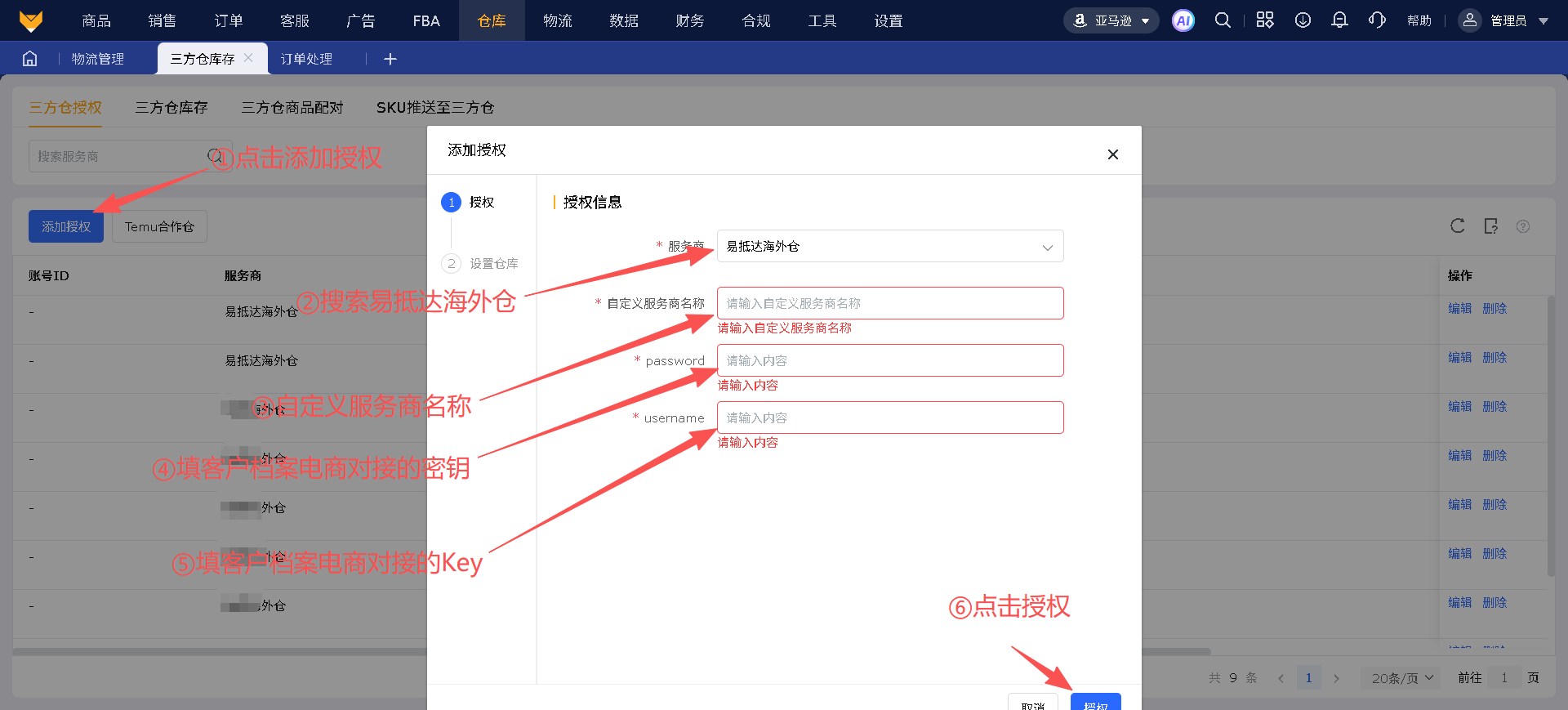Click the user avatar icon

pos(1469,20)
